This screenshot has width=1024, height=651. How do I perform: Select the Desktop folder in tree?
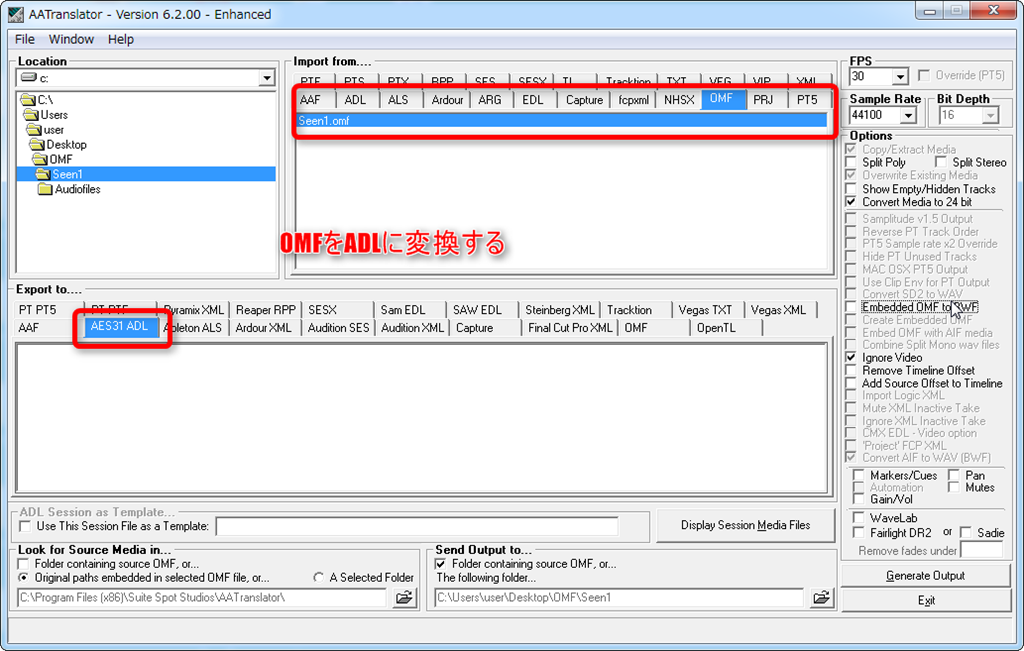(x=57, y=144)
